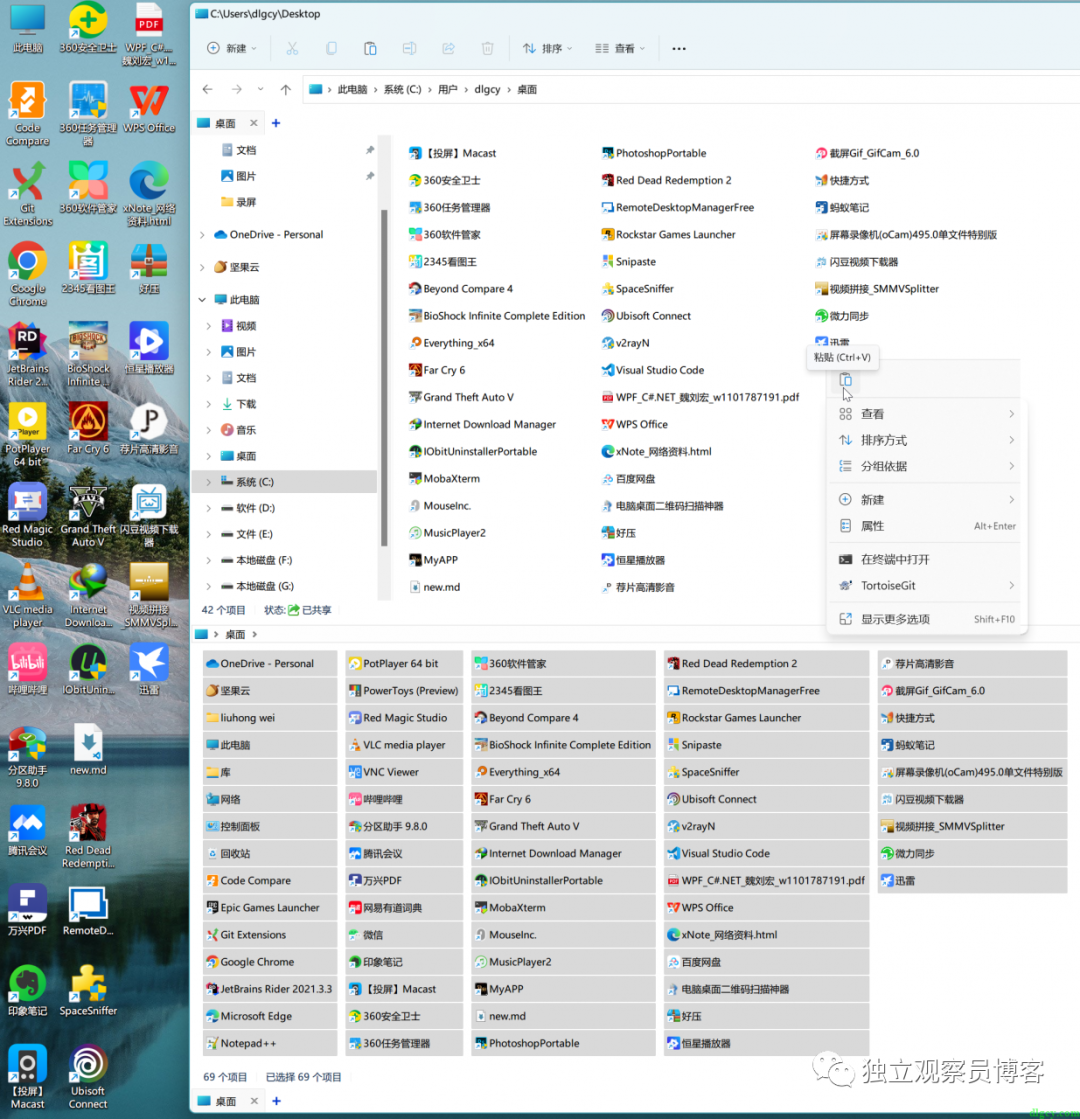Go back with the left arrow button
Viewport: 1080px width, 1119px height.
(x=208, y=89)
